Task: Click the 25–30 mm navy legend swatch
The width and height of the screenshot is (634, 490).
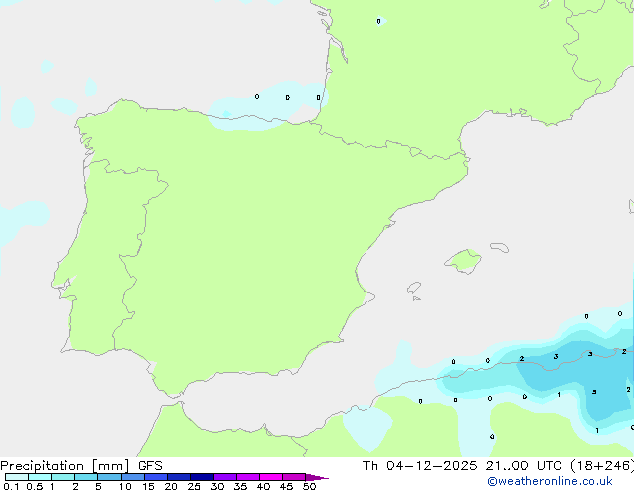Action: pos(202,477)
